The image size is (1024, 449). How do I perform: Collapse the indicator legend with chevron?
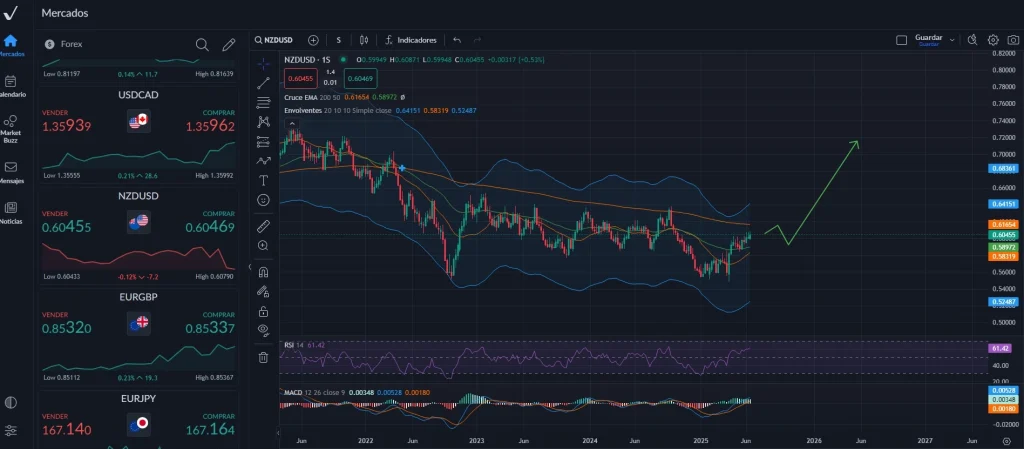point(292,123)
